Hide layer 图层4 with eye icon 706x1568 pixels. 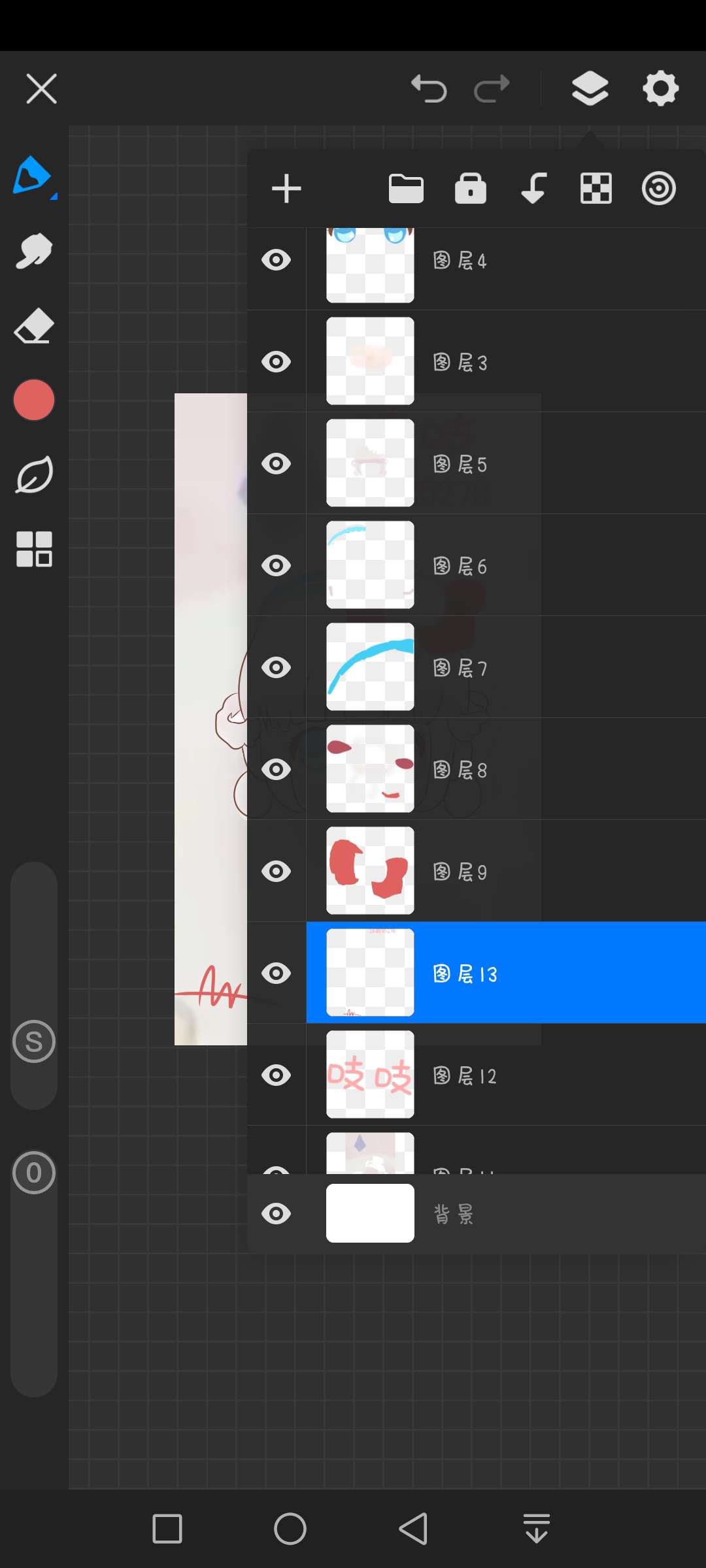277,260
